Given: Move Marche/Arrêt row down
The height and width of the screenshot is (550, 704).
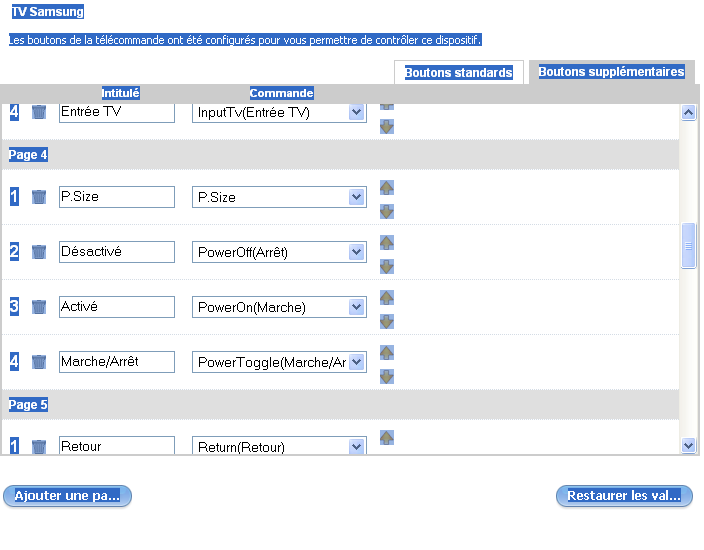Looking at the screenshot, I should [x=387, y=376].
